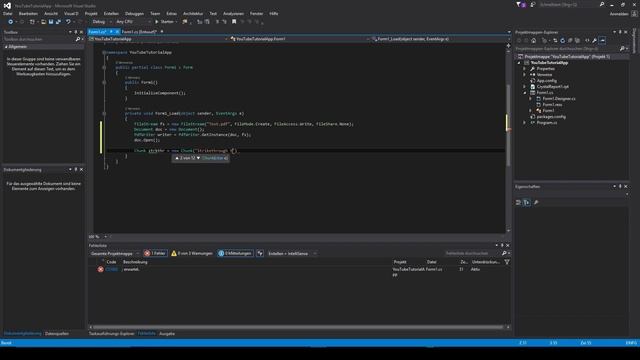Select Form1.resx in the tree
This screenshot has width=640, height=360.
tap(552, 104)
